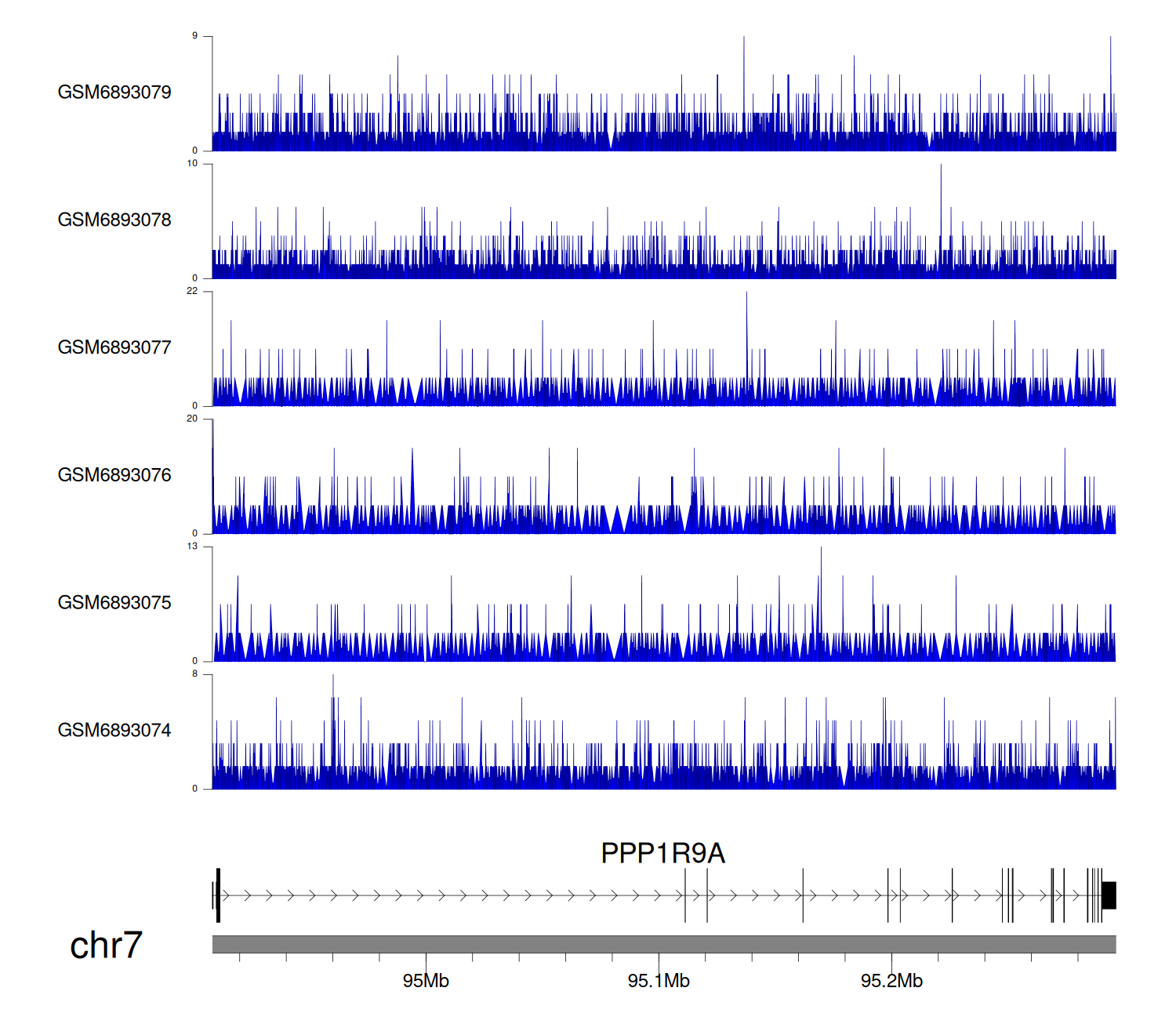This screenshot has height=1035, width=1176.
Task: Click the chr7 chromosome label
Action: (106, 946)
